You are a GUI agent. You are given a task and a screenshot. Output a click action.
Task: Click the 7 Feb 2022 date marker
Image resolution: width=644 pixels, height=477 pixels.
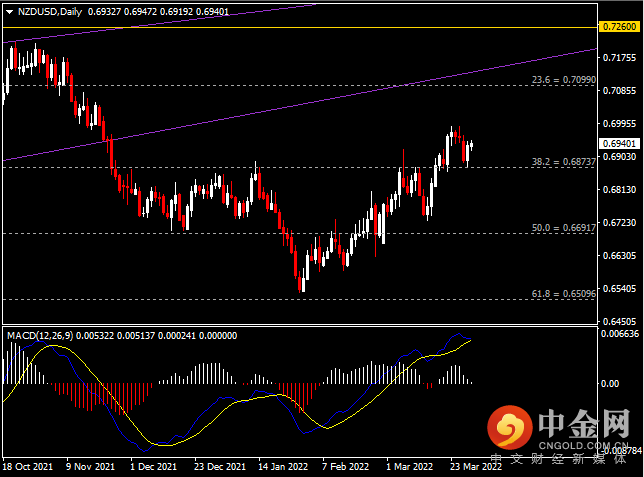coord(345,467)
